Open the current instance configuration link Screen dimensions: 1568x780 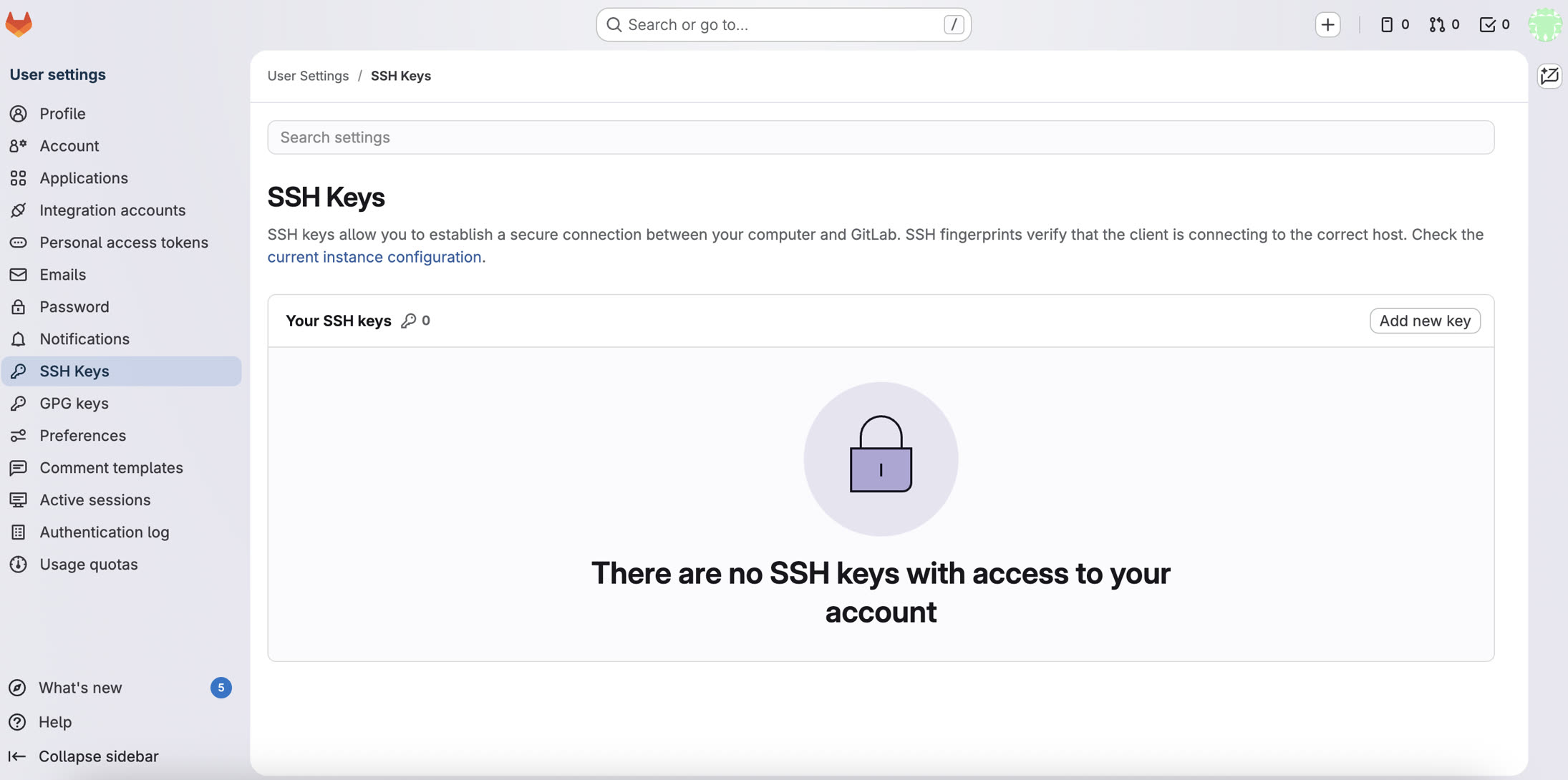[x=374, y=256]
